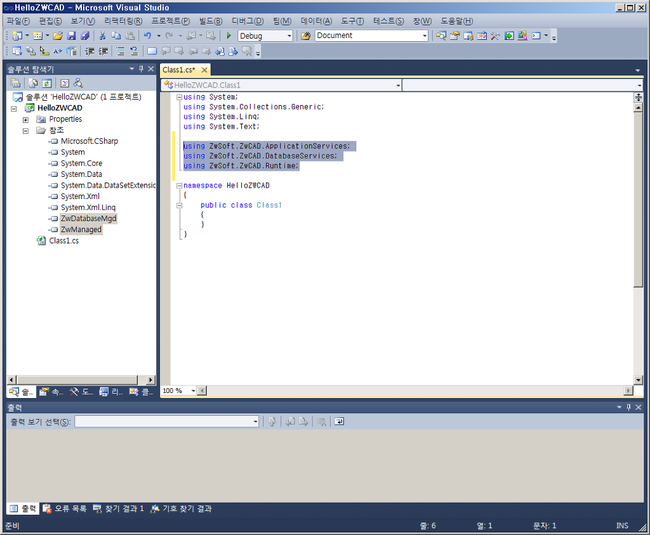Click the code editor horizontal scrollbar track
The height and width of the screenshot is (535, 650).
[x=415, y=391]
